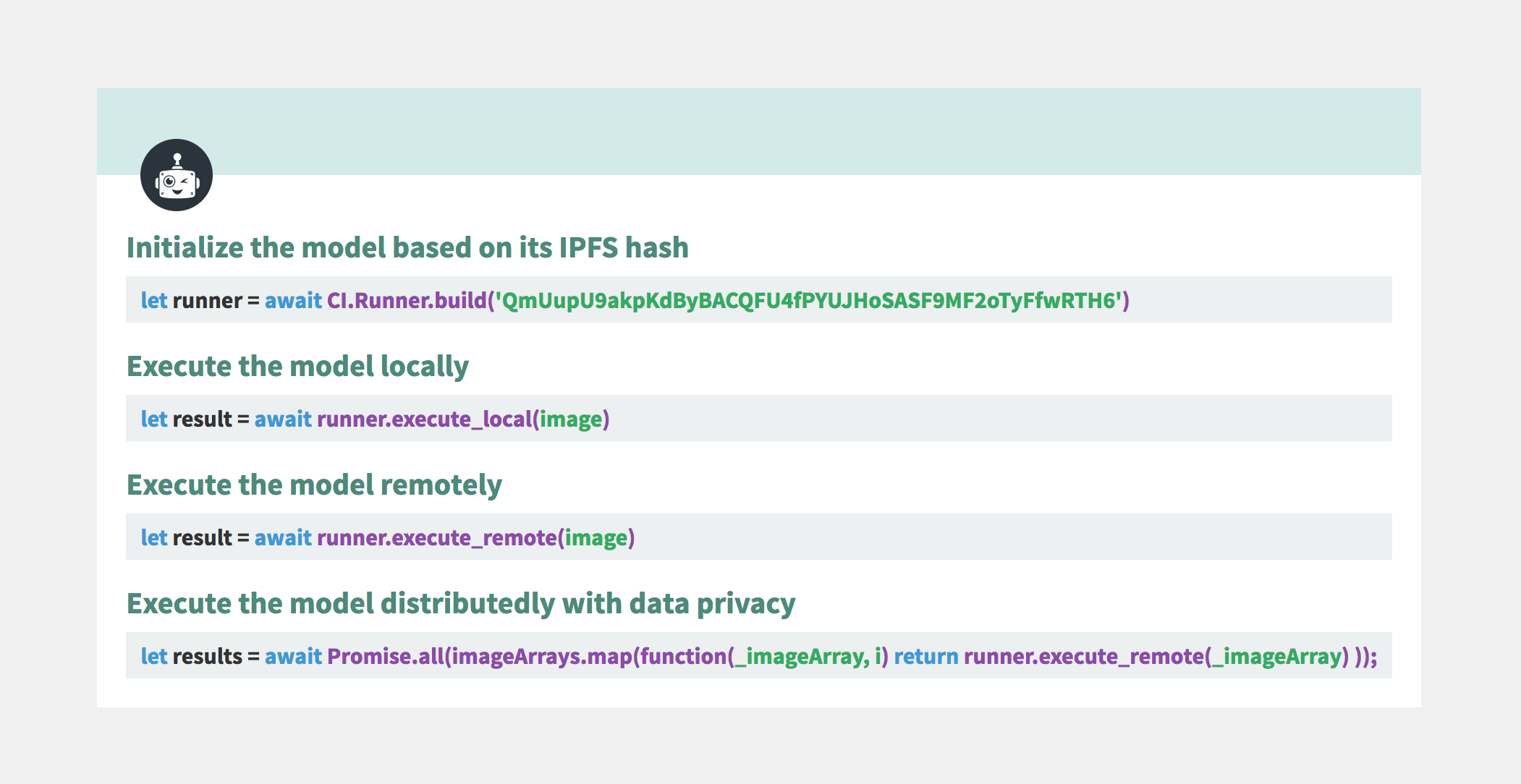Click the 'await' keyword in the execute_local line

click(x=283, y=419)
